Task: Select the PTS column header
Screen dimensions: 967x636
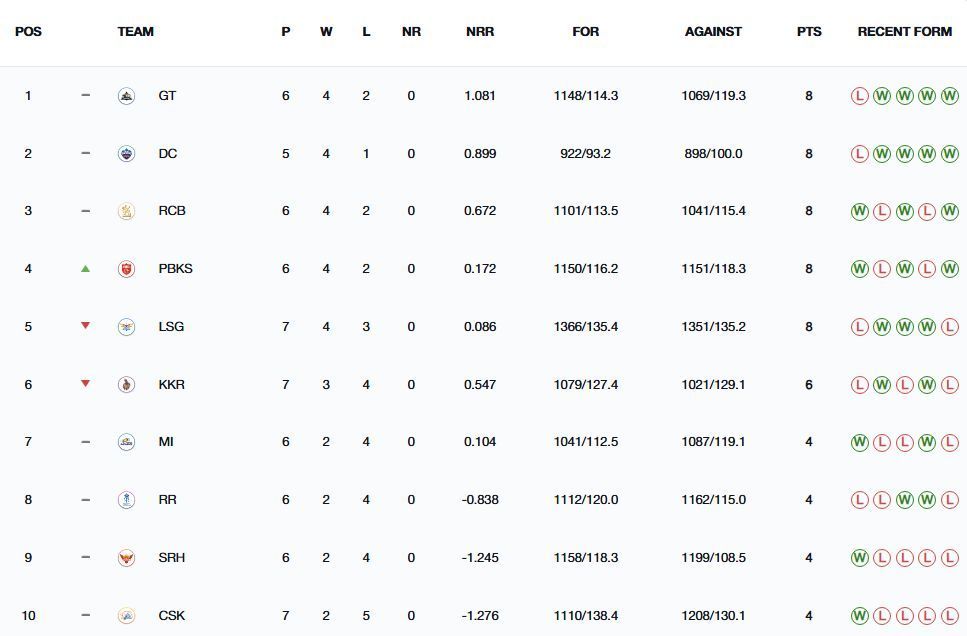Action: [809, 31]
